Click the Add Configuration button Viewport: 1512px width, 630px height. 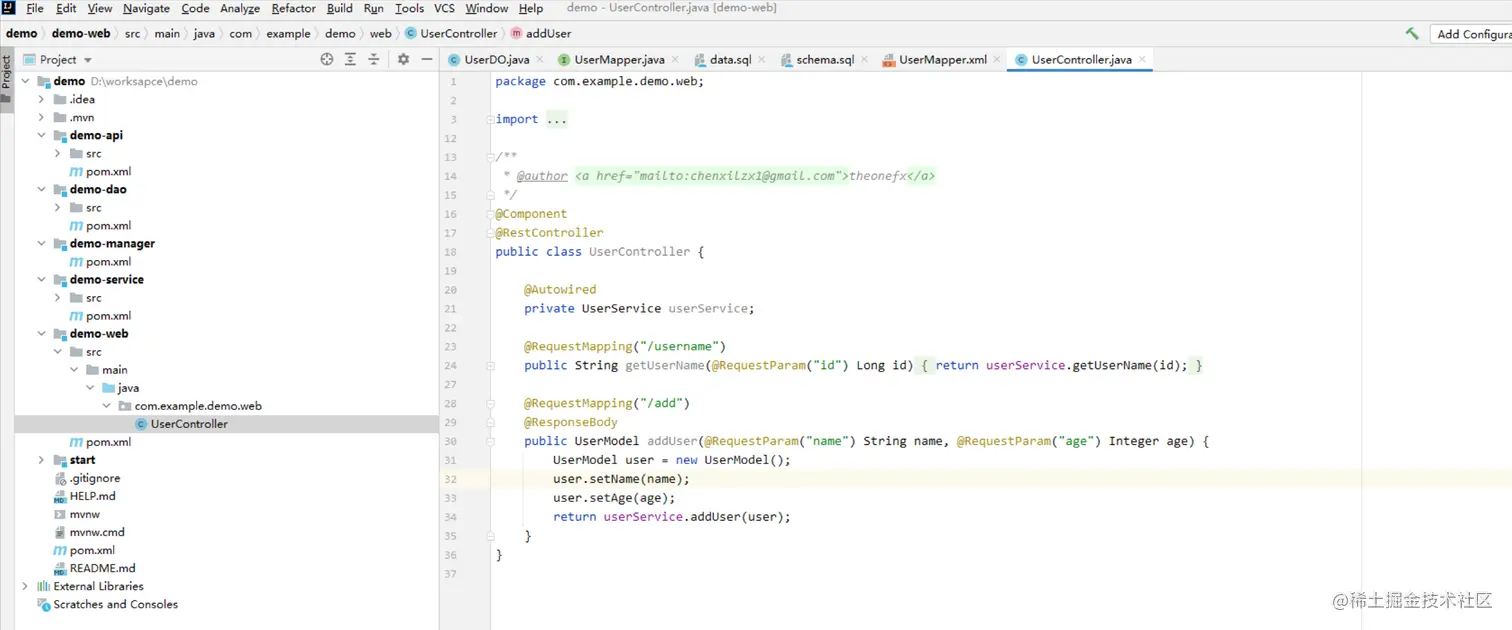pos(1473,33)
